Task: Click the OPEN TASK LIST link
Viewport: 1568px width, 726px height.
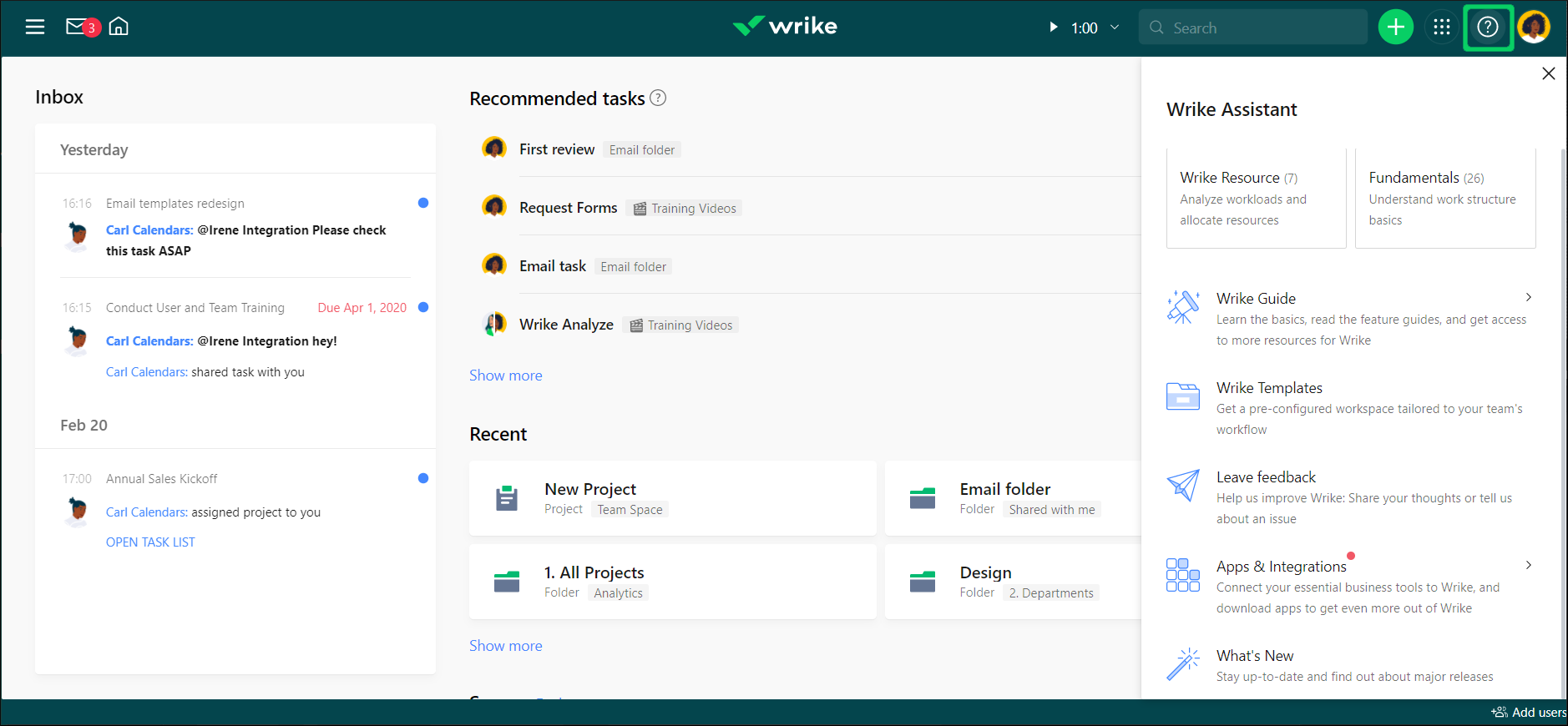Action: (150, 542)
